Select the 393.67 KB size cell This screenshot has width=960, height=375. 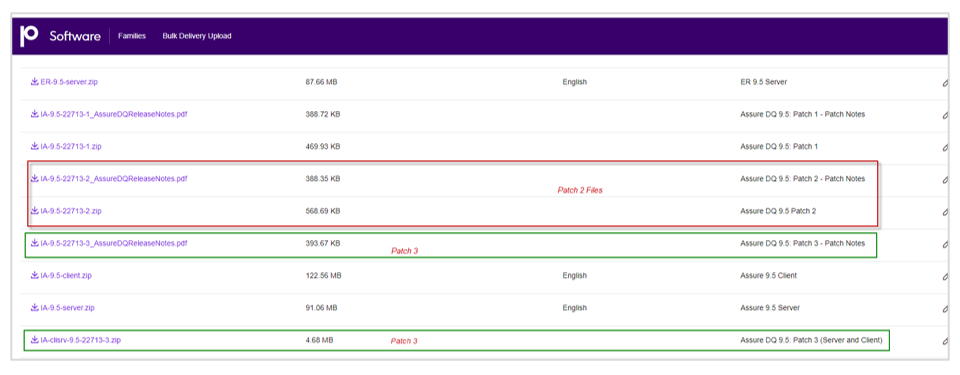tap(323, 243)
